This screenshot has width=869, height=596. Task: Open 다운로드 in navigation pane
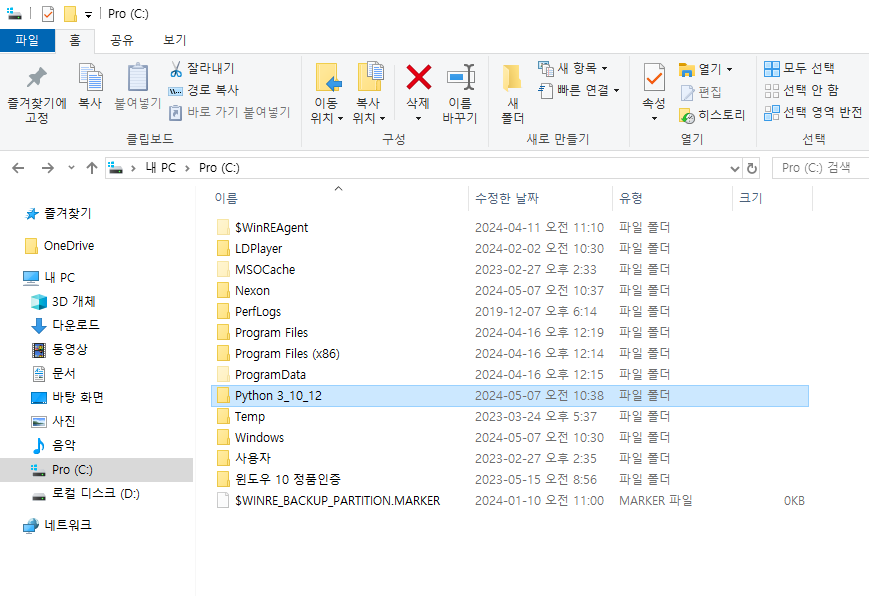click(65, 325)
